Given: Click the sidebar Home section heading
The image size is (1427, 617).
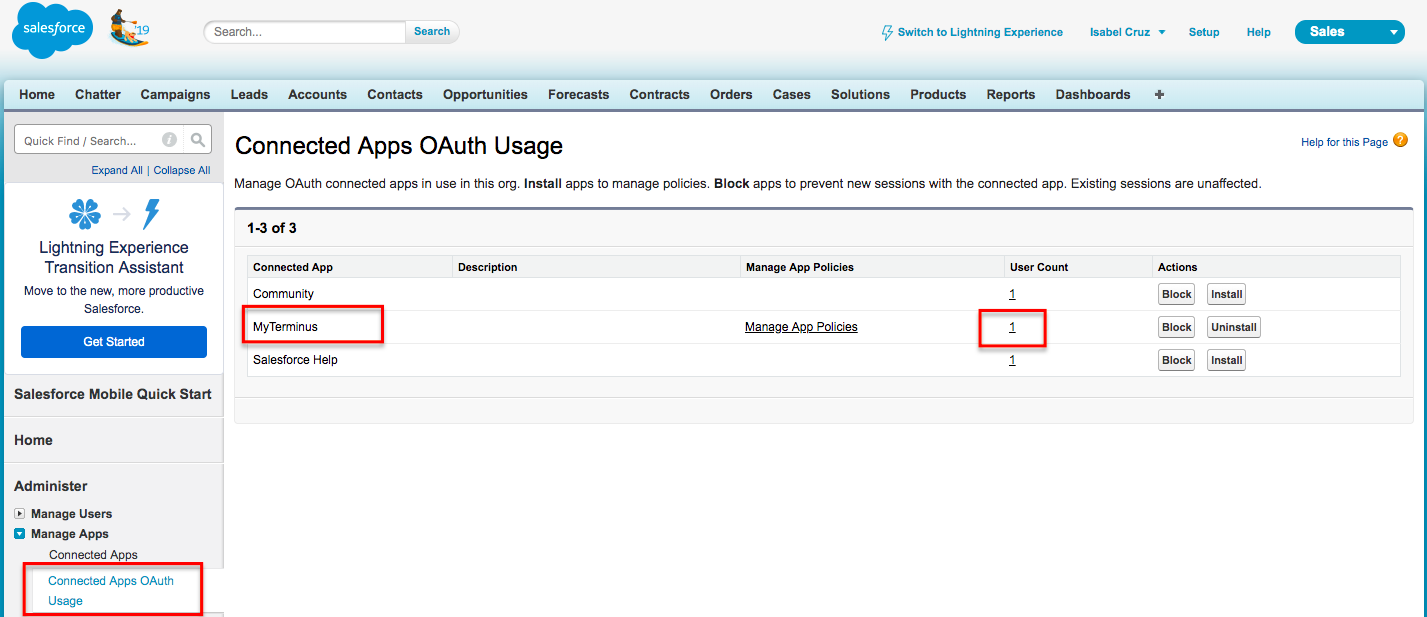Looking at the screenshot, I should [x=33, y=440].
